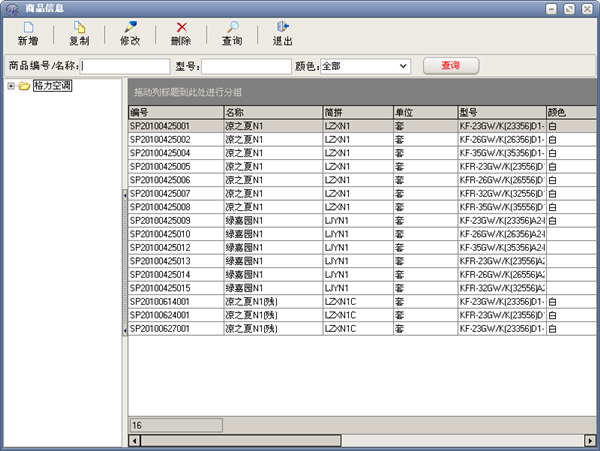Viewport: 600px width, 451px height.
Task: Focus the 商品编号/名称 input field
Action: tap(126, 66)
